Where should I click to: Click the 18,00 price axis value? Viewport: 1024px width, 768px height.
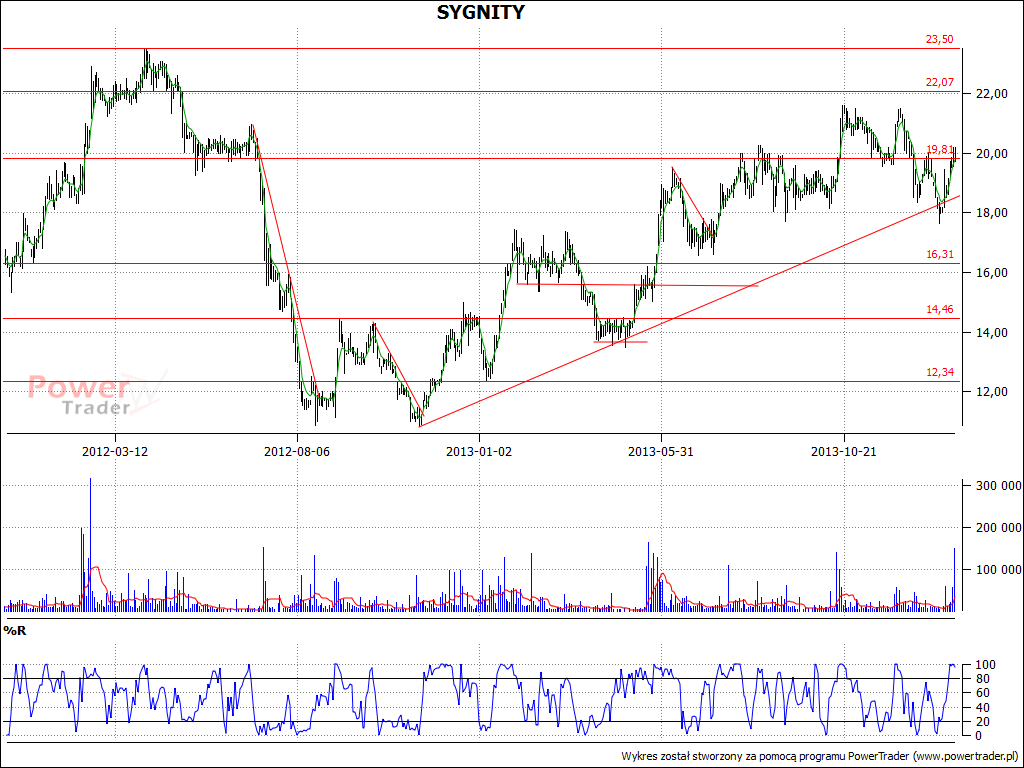992,213
